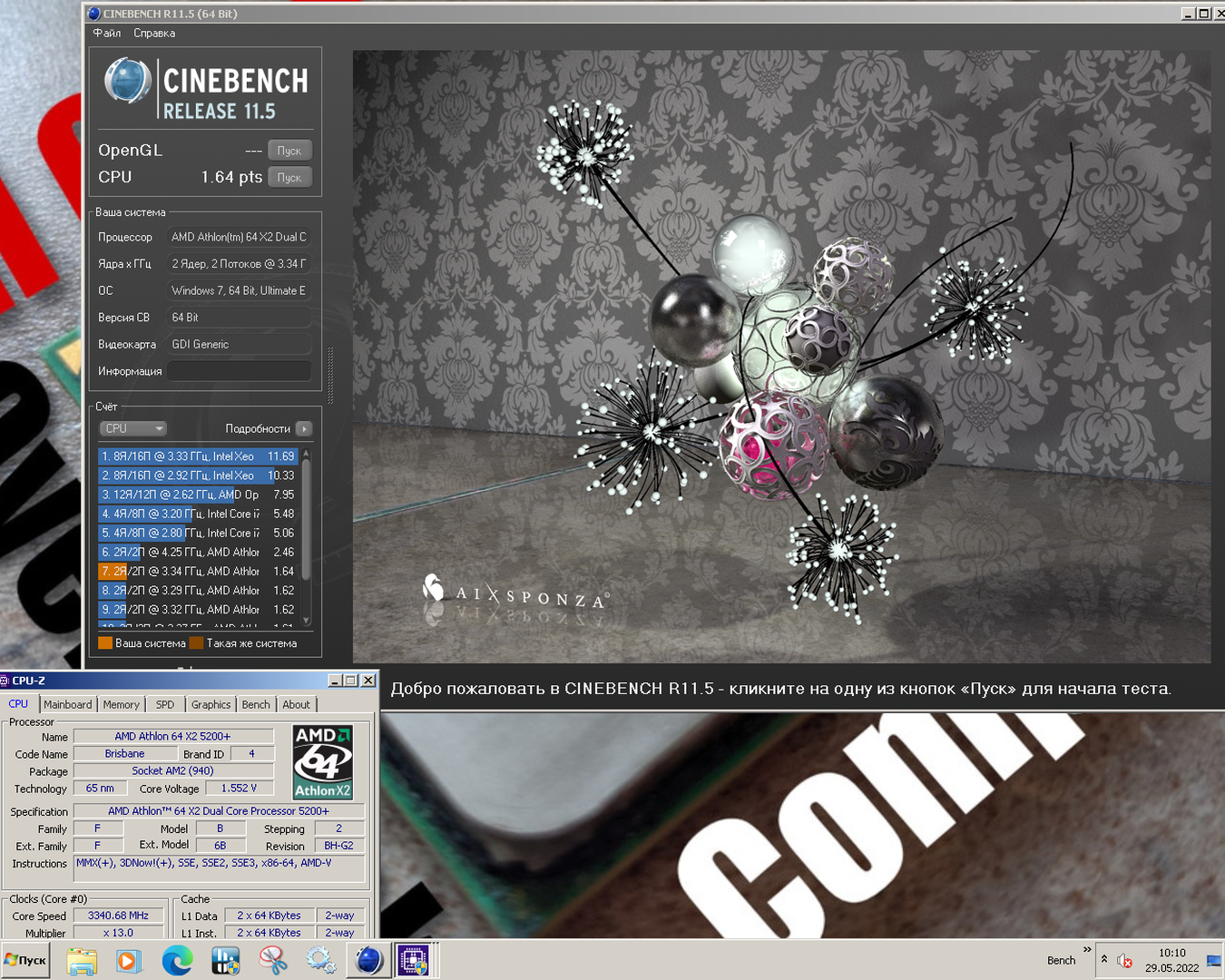
Task: Select ranking row 1 Intel Xeon 11.69
Action: click(x=198, y=456)
